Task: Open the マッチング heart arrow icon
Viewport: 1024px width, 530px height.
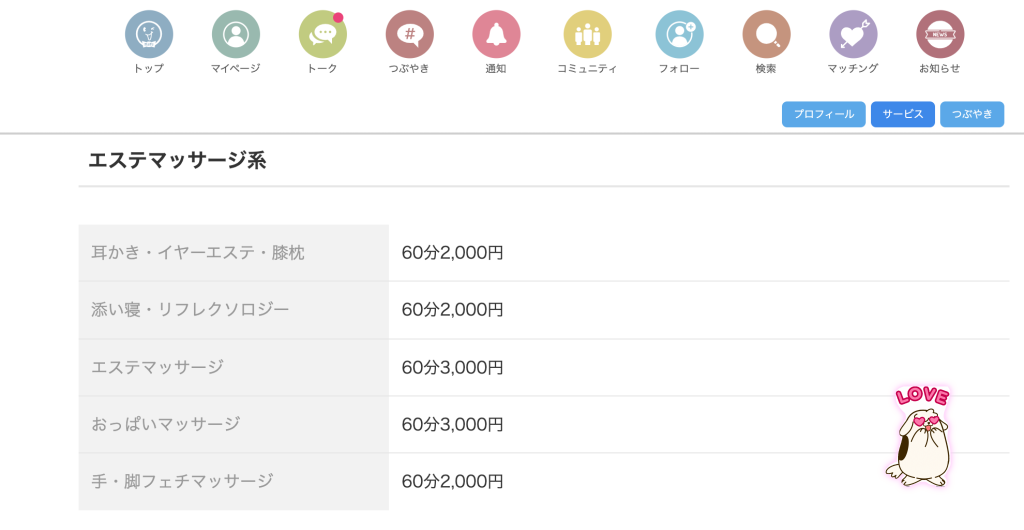Action: [x=853, y=35]
